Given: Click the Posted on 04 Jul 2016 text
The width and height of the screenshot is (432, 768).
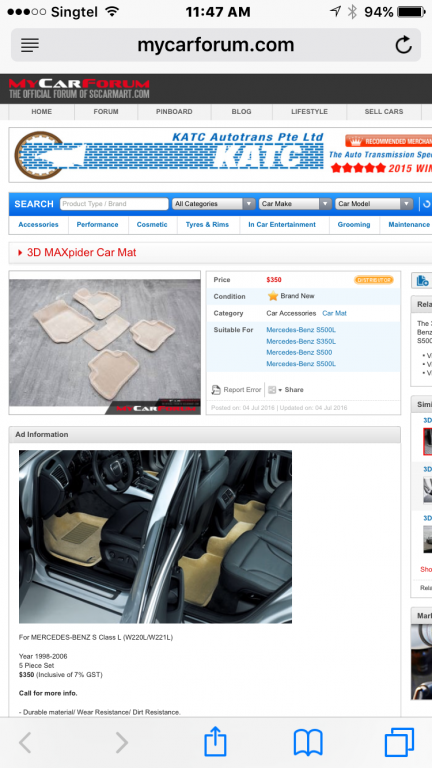Looking at the screenshot, I should click(x=243, y=408).
